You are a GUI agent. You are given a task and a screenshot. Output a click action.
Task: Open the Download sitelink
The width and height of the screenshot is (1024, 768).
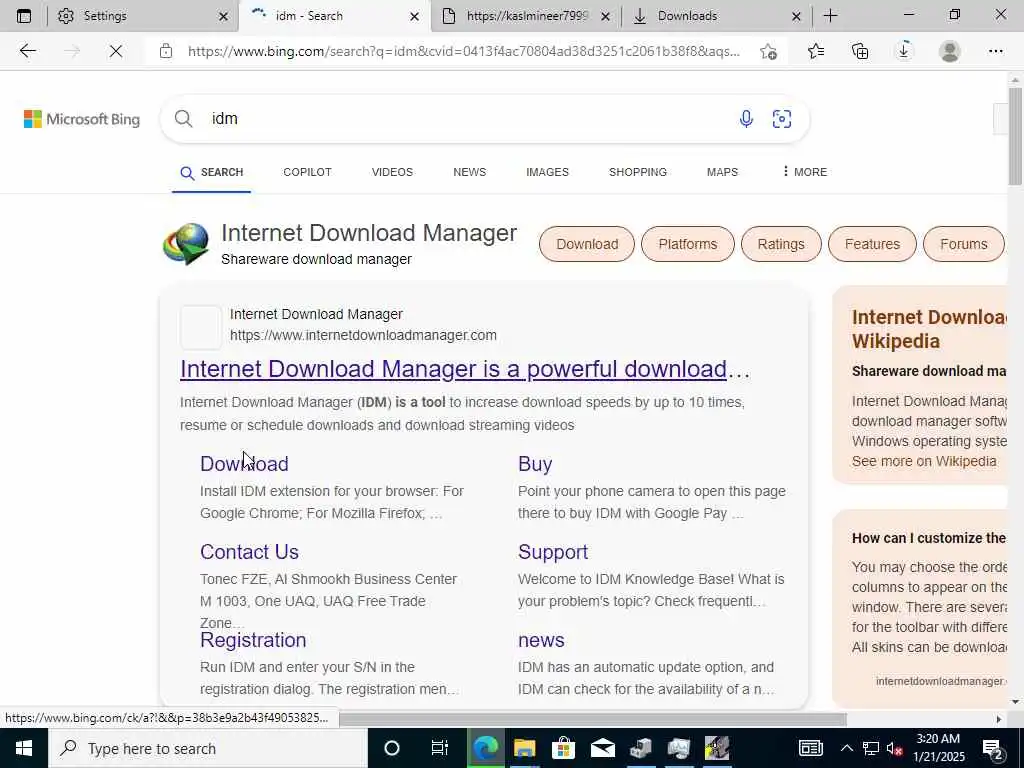(x=244, y=463)
